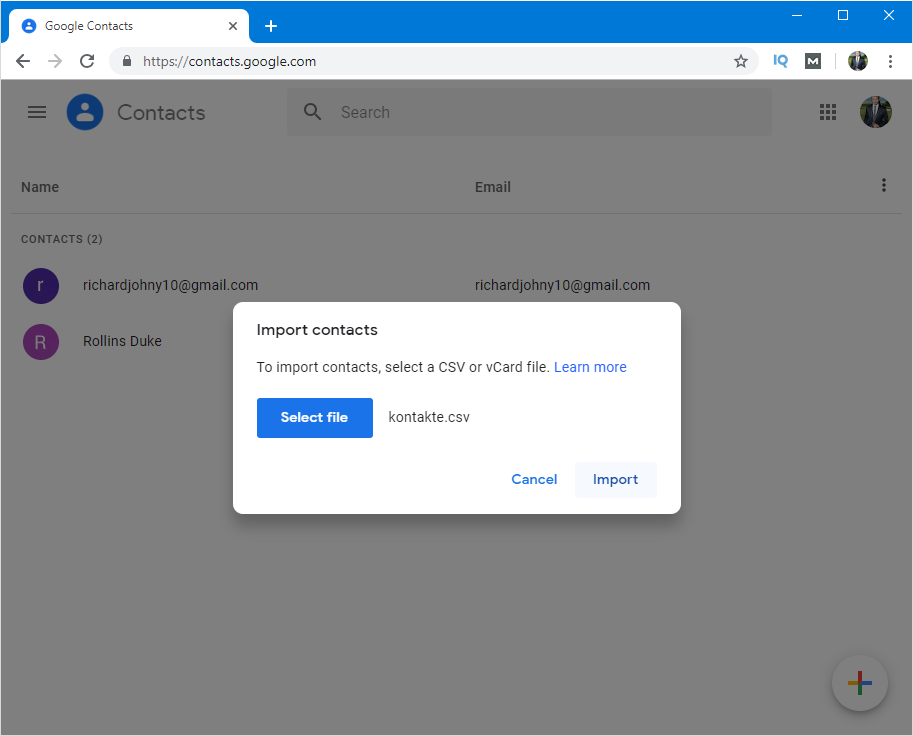Click the kontakte.csv file name
913x736 pixels.
[x=429, y=417]
